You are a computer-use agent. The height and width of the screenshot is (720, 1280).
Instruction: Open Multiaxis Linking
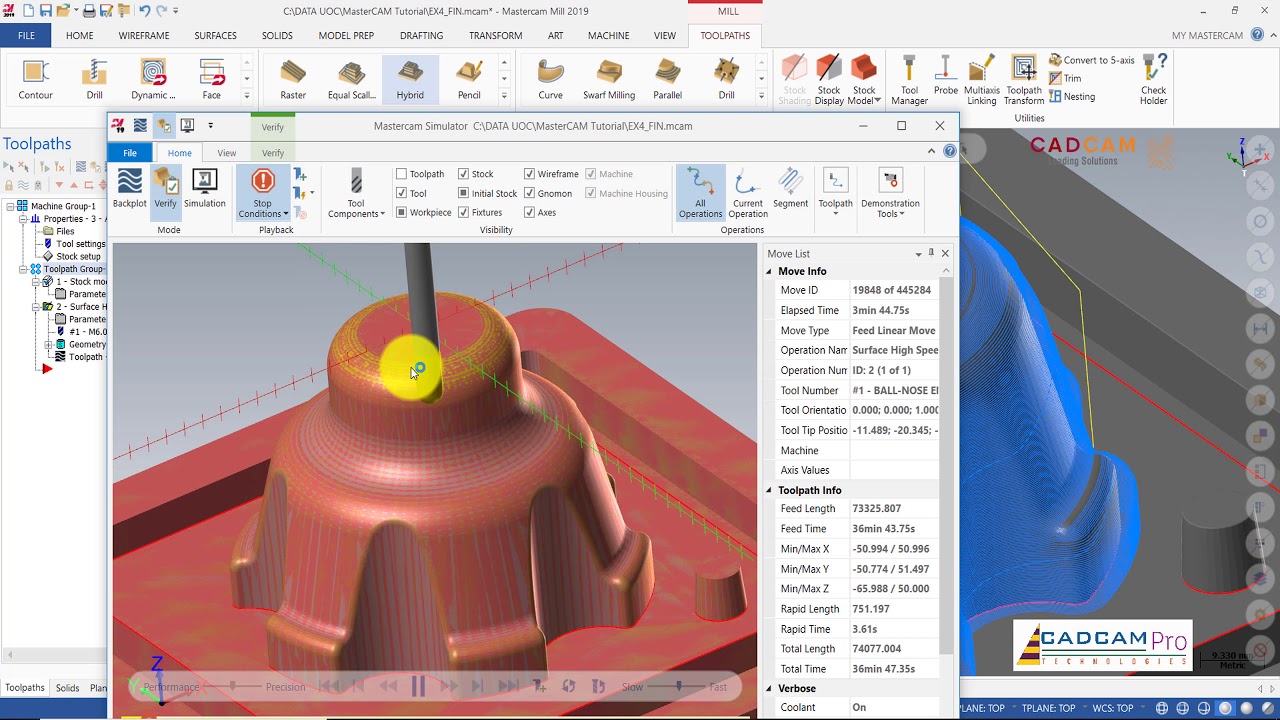[x=982, y=80]
